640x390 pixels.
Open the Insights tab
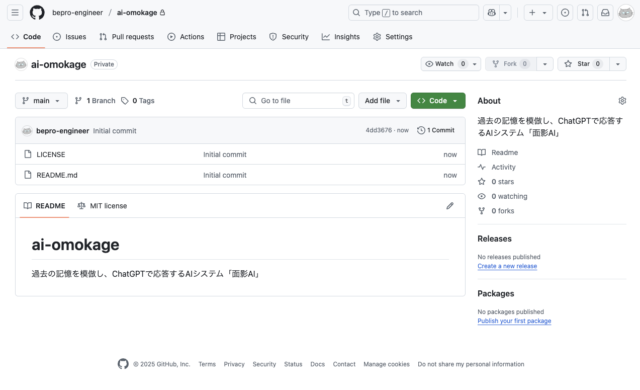[x=341, y=37]
